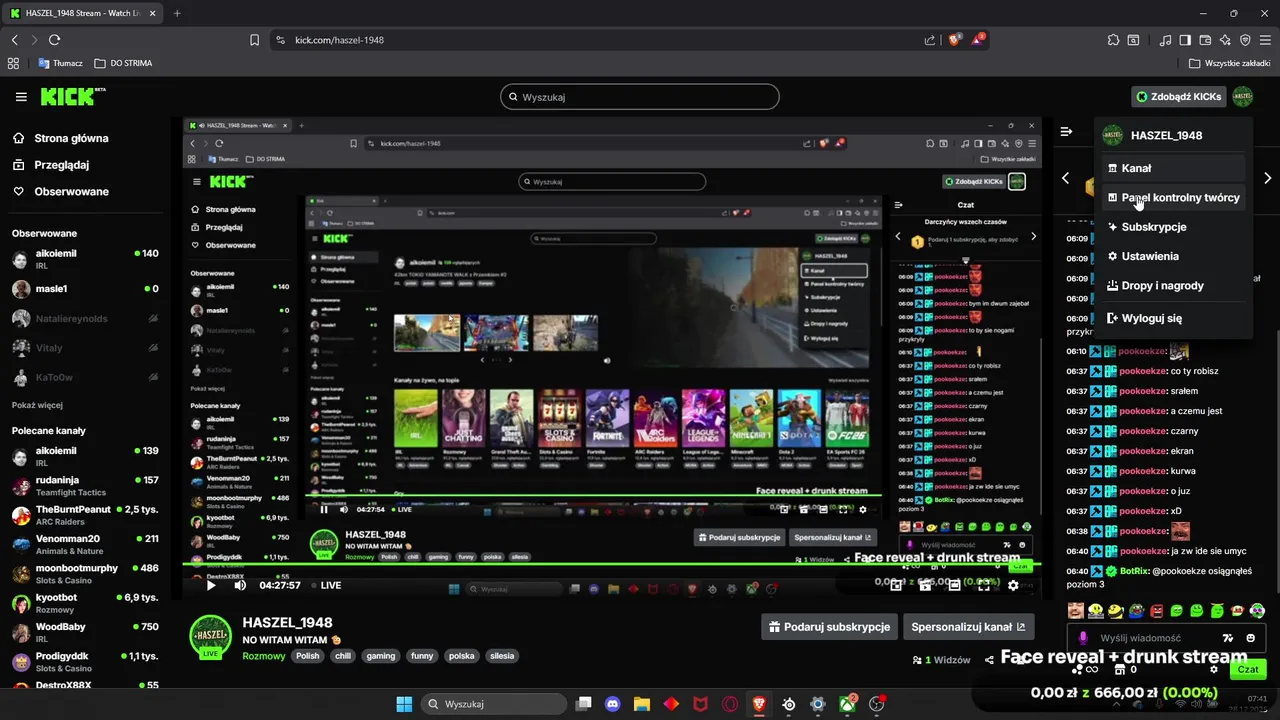The height and width of the screenshot is (720, 1280).
Task: Go to previous chat banner arrow
Action: click(1065, 178)
